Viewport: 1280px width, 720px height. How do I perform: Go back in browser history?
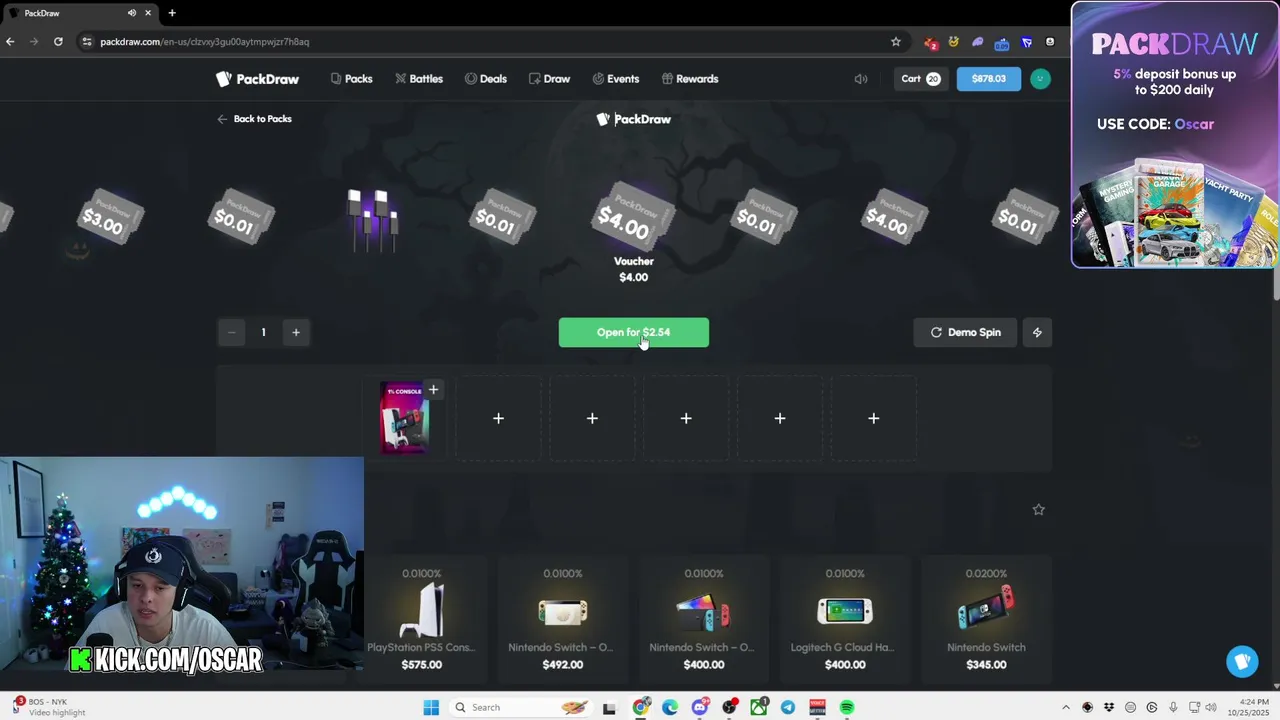coord(10,42)
